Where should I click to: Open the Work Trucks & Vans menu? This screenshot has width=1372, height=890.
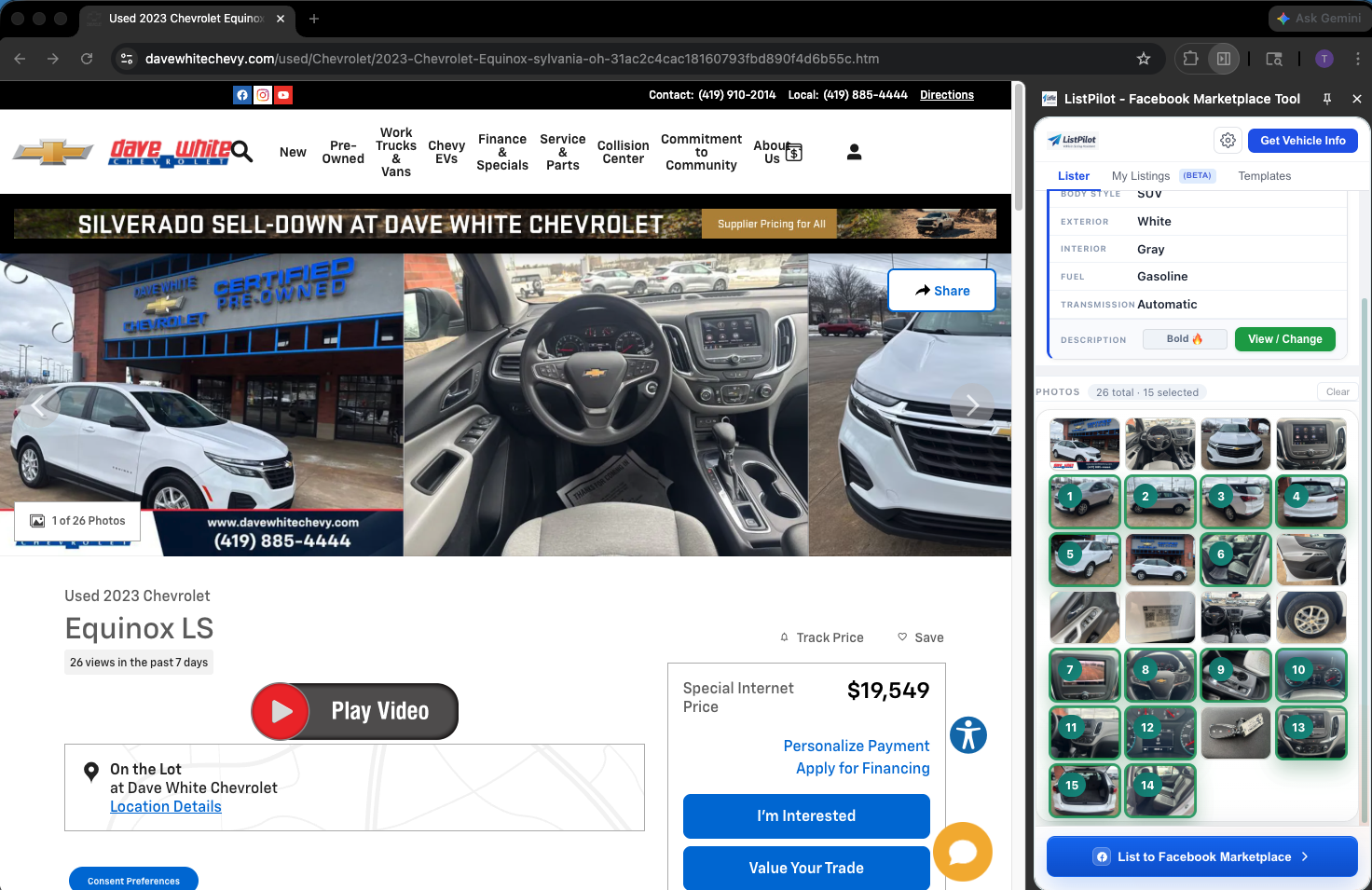pos(396,152)
